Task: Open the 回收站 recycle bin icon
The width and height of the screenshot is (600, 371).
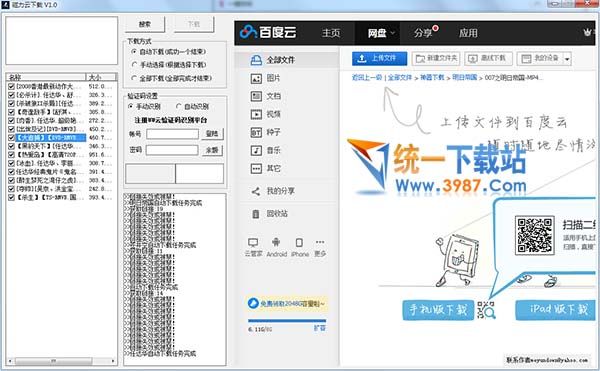Action: pyautogui.click(x=256, y=214)
